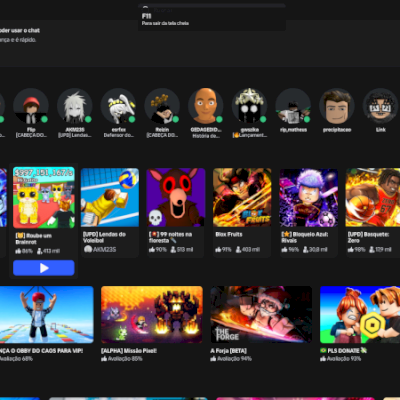Open Lendas do Voleibol game thumbnail
400x400 pixels.
click(110, 198)
